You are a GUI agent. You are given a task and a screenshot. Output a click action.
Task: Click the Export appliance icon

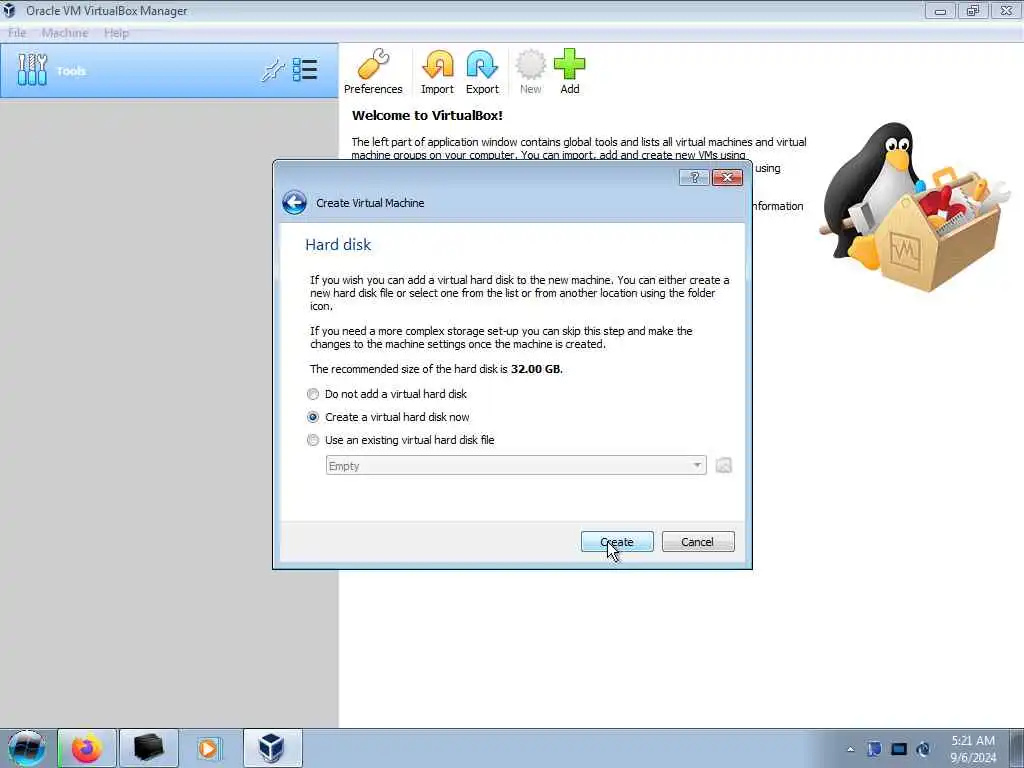[482, 72]
